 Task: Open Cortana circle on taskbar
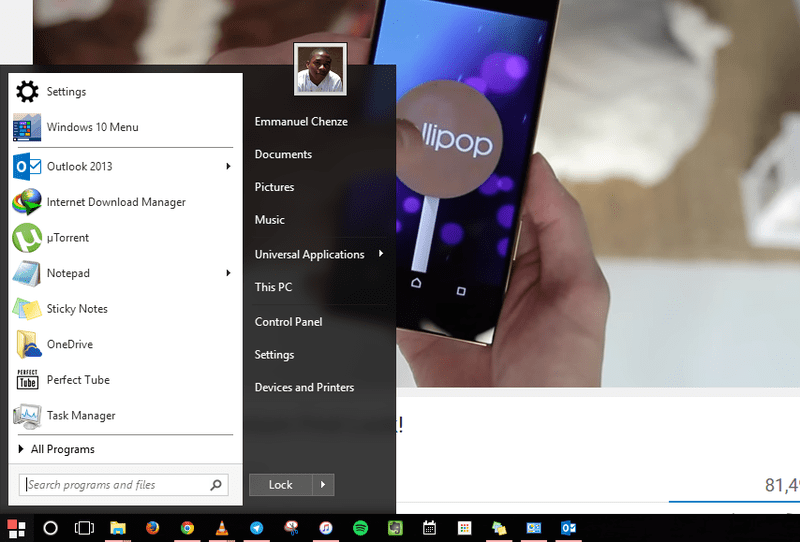[x=51, y=528]
